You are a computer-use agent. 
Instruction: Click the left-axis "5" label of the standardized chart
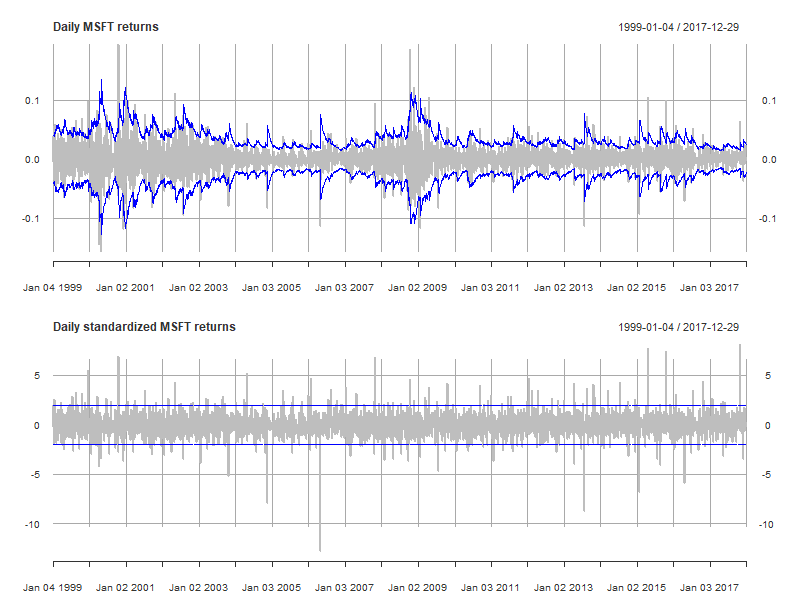(37, 376)
